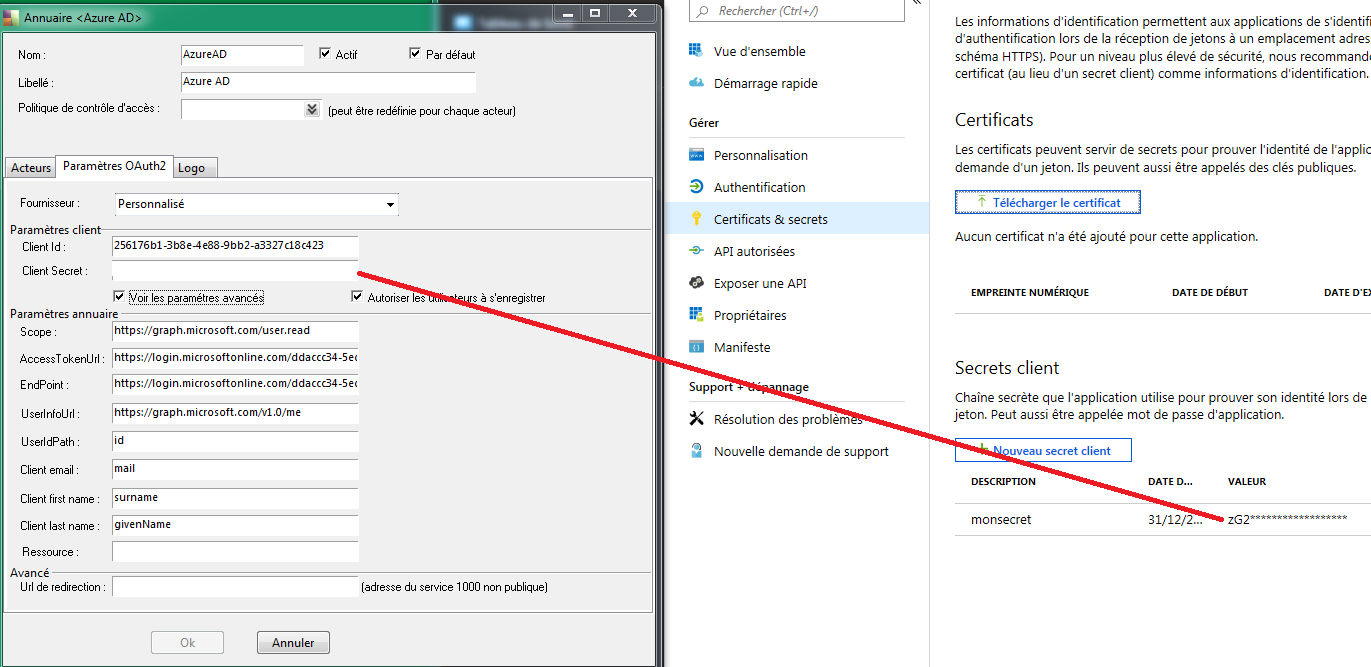Screen dimensions: 1371x667
Task: Click the DATE DE DÉBUT column header
Action: coord(1210,293)
